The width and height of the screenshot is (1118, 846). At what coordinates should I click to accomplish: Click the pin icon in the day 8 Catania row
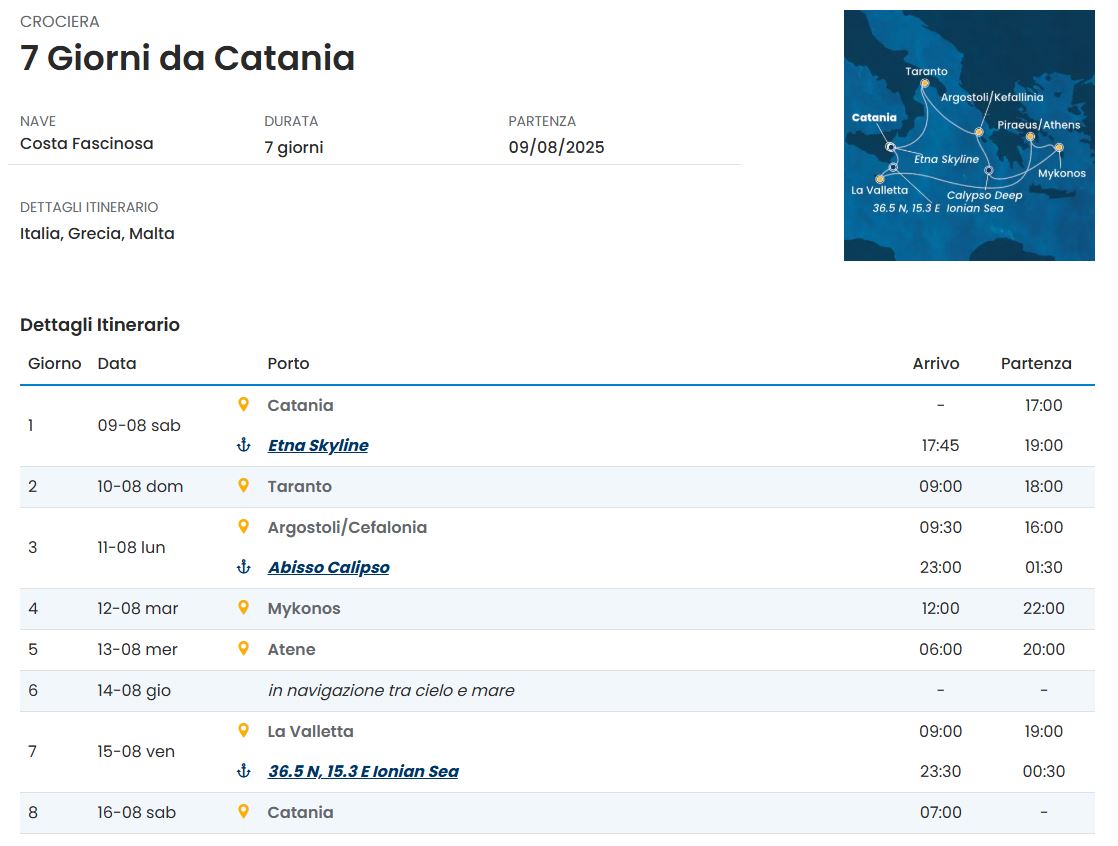tap(243, 811)
